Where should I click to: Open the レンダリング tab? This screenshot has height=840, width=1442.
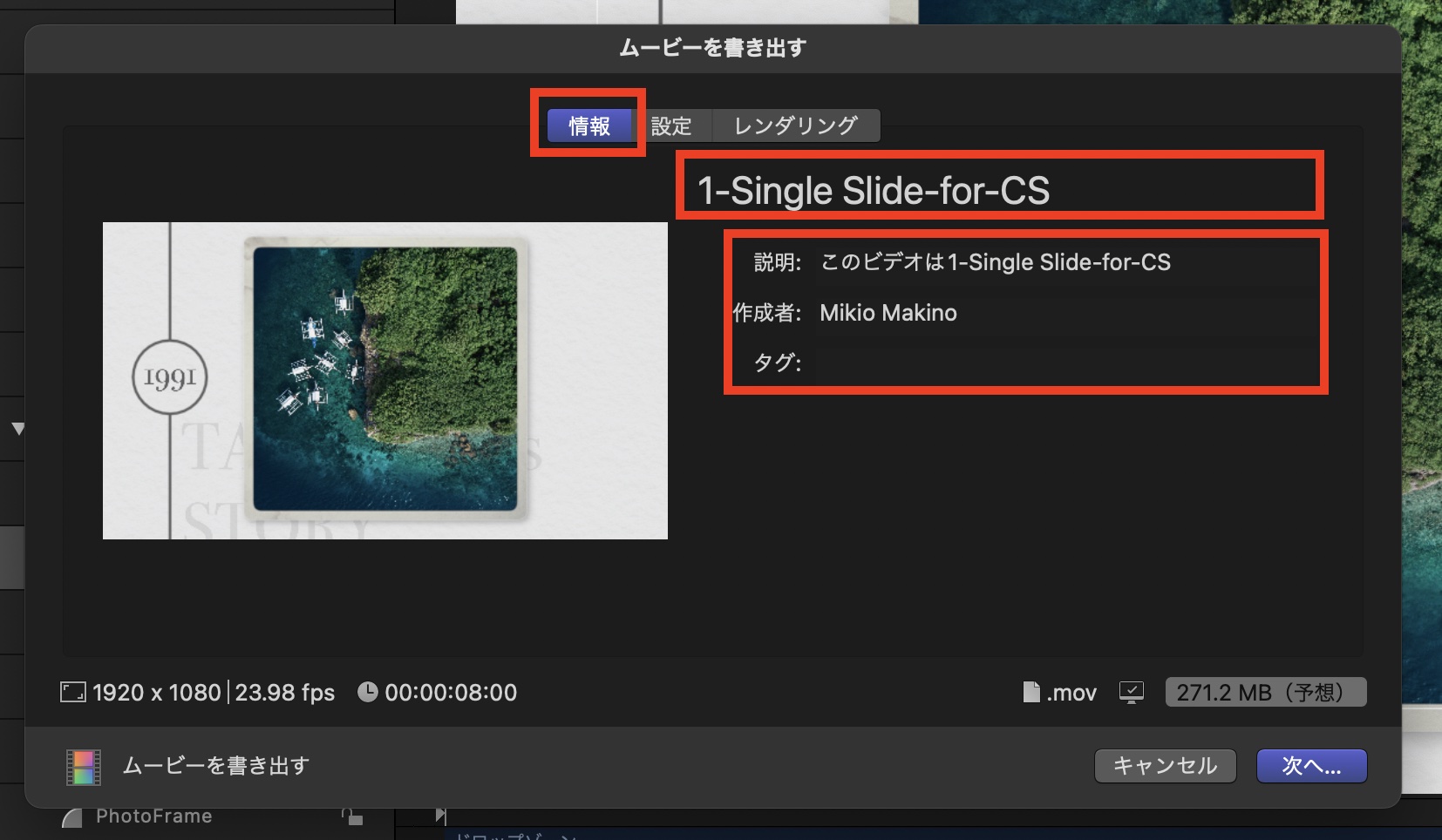(x=796, y=125)
